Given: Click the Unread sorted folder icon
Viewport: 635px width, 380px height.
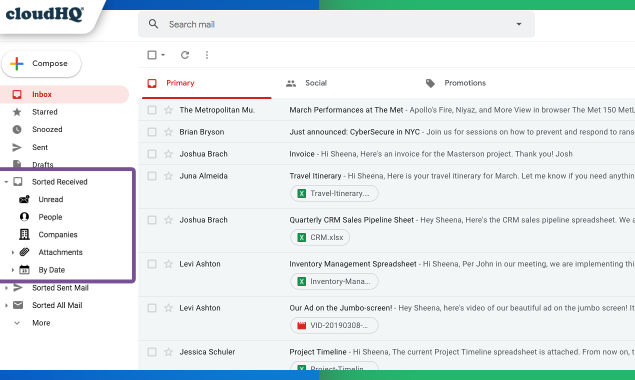Looking at the screenshot, I should coord(24,199).
